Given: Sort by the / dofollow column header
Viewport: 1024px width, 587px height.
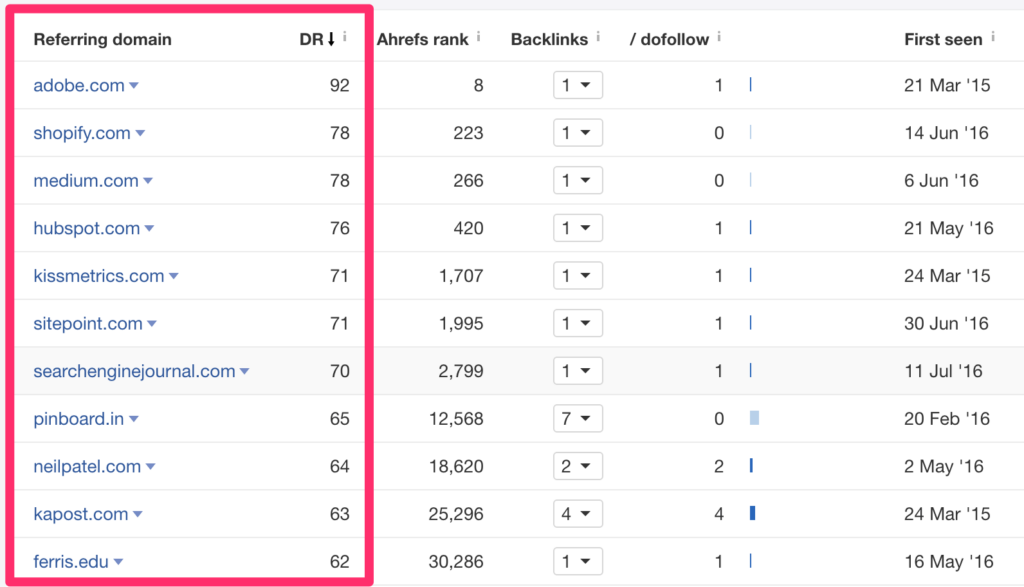Looking at the screenshot, I should tap(669, 39).
